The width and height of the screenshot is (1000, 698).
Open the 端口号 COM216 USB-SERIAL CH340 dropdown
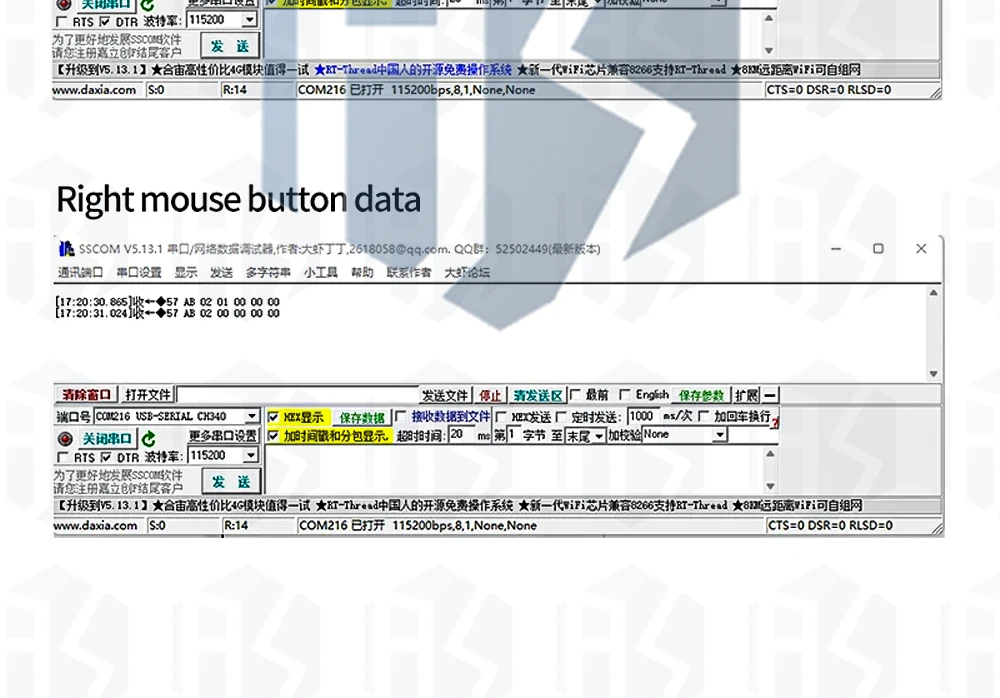pyautogui.click(x=253, y=417)
